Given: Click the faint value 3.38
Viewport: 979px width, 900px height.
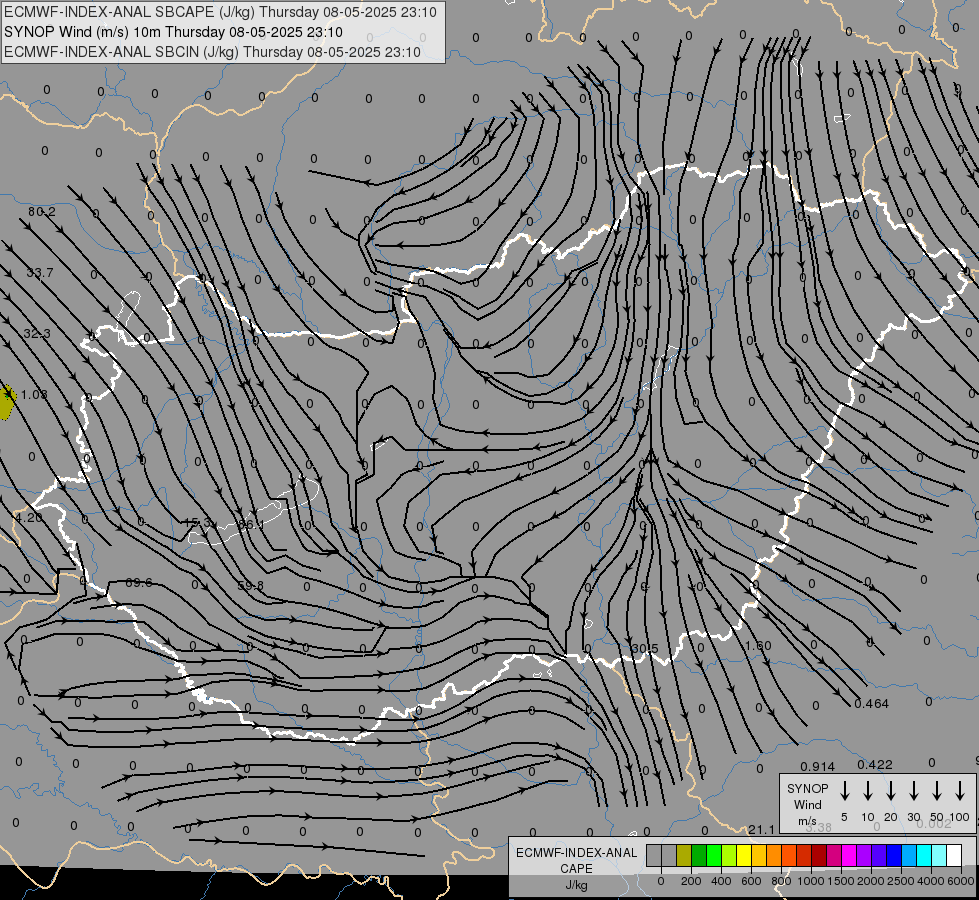Looking at the screenshot, I should [819, 828].
